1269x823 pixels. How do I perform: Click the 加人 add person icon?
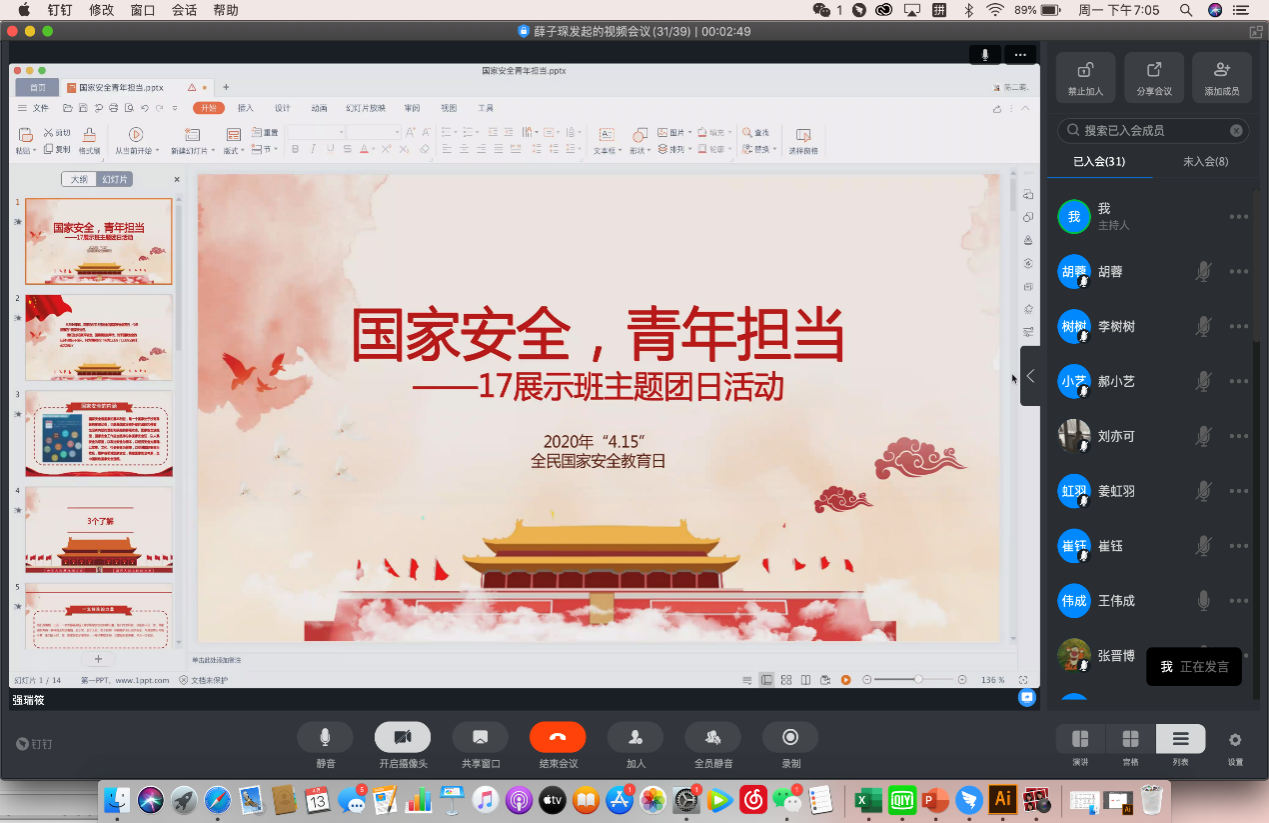(x=635, y=738)
